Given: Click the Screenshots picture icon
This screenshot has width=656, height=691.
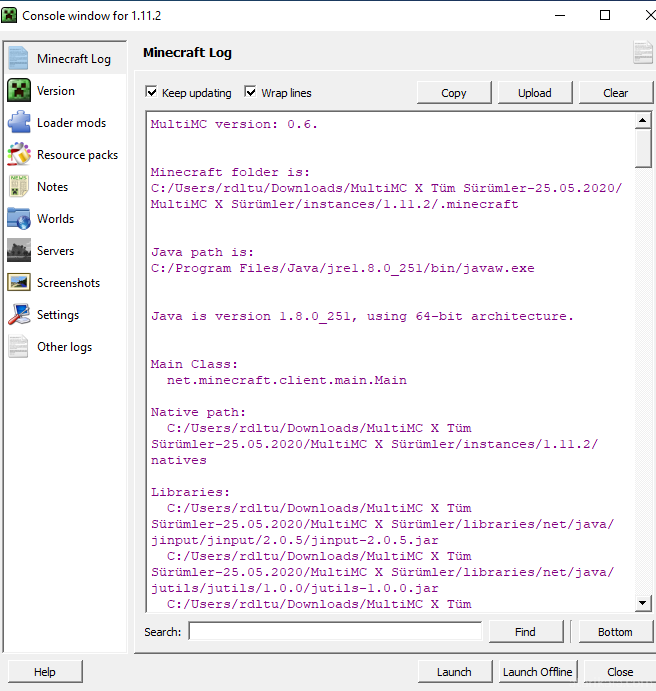Looking at the screenshot, I should (19, 282).
